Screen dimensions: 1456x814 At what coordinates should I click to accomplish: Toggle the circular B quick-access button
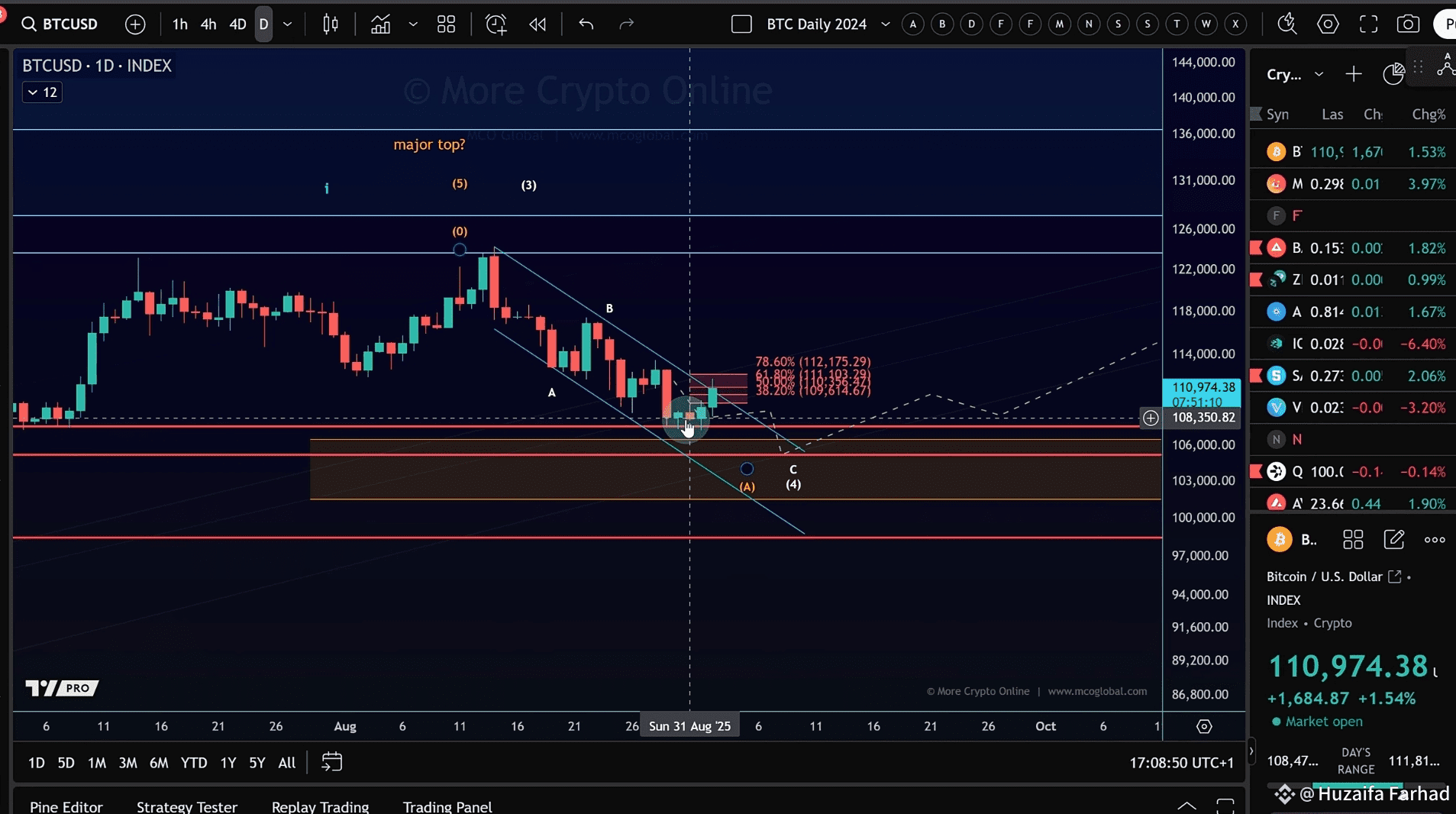941,24
